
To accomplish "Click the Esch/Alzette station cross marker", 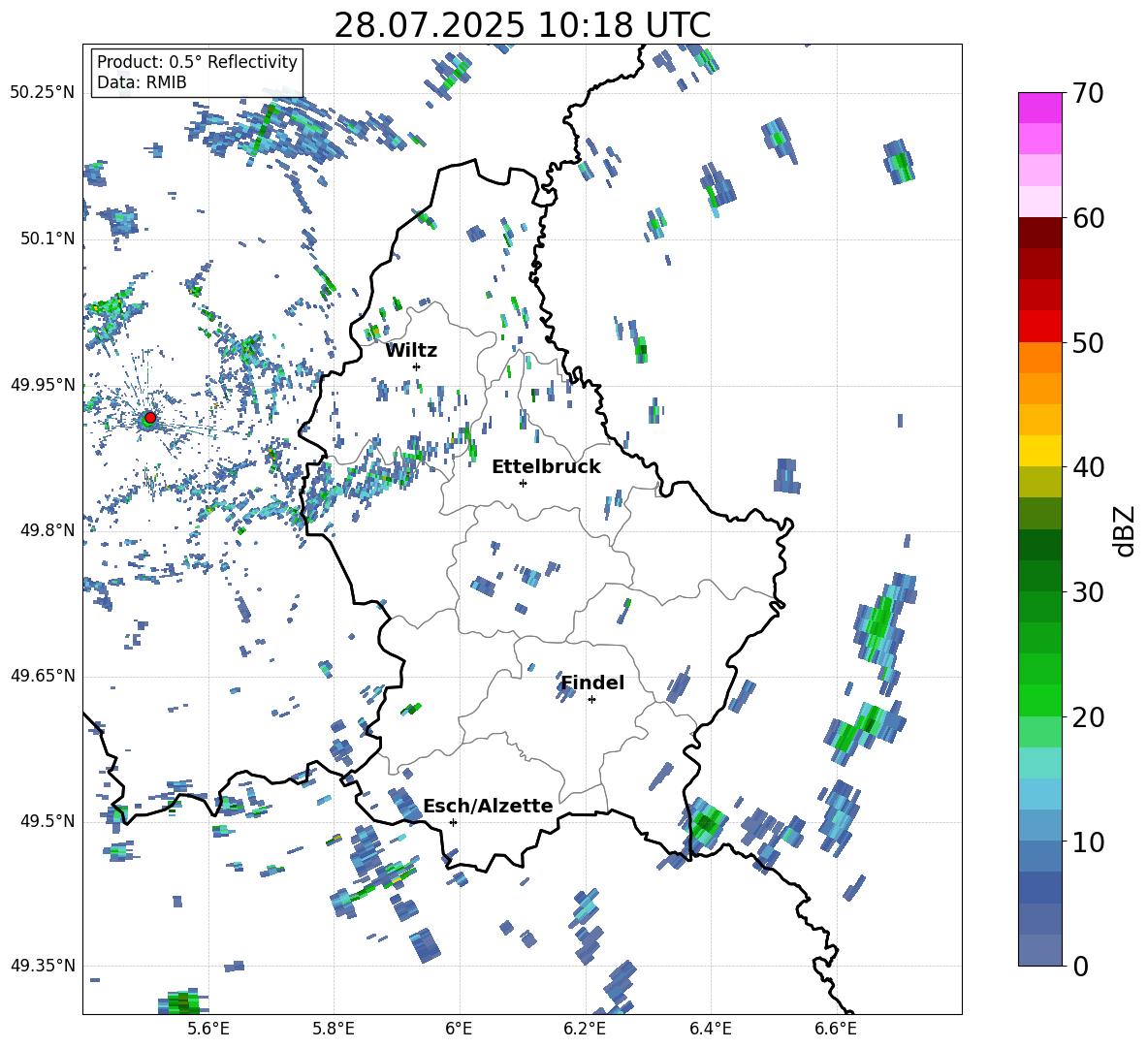I will (x=453, y=822).
